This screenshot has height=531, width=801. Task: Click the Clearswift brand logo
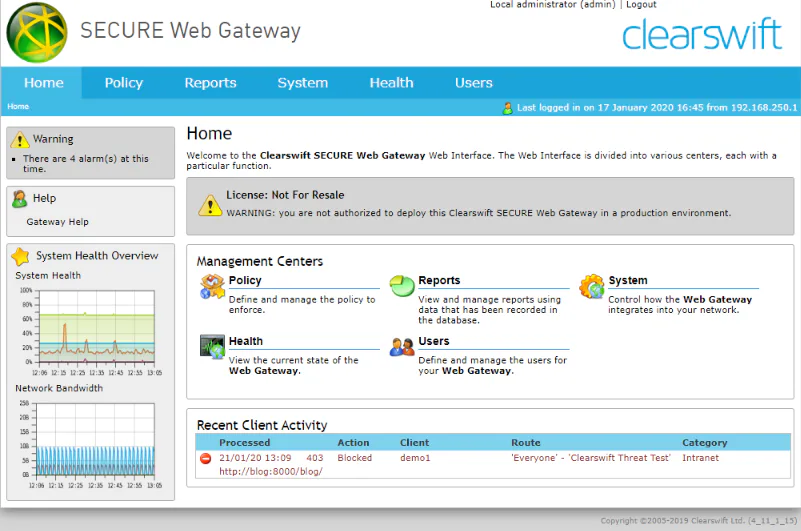pos(702,34)
